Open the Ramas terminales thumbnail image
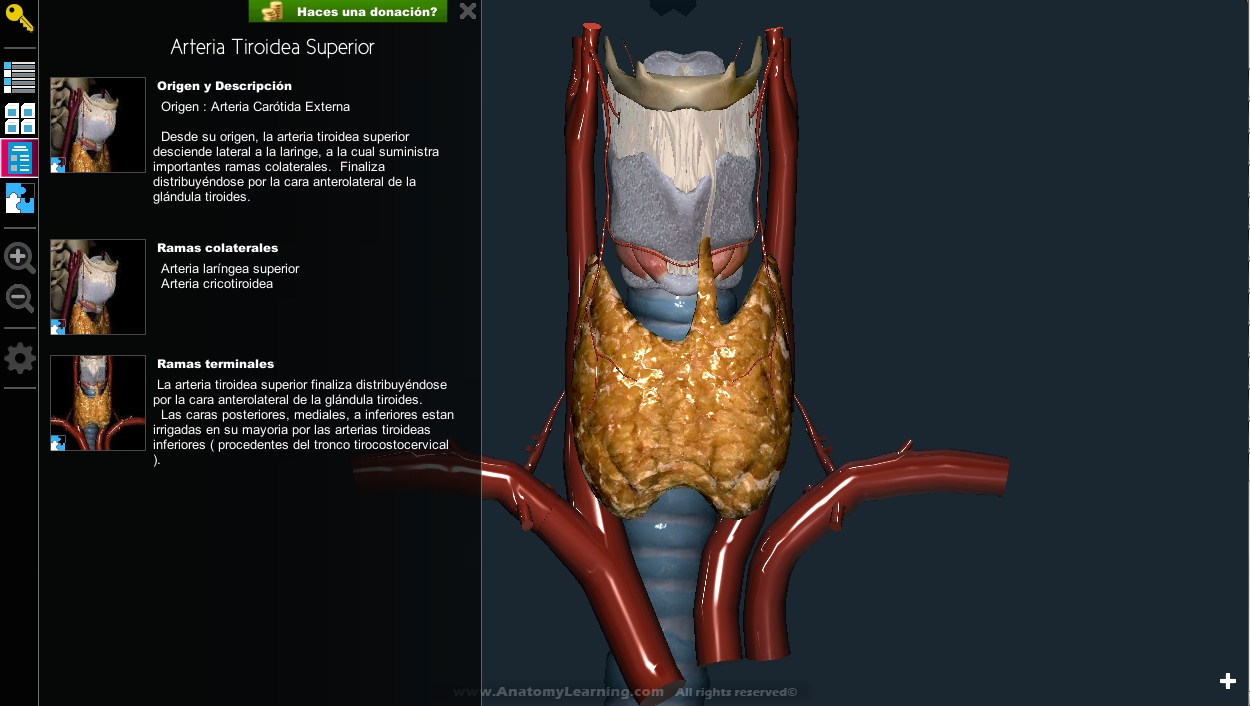 click(98, 403)
